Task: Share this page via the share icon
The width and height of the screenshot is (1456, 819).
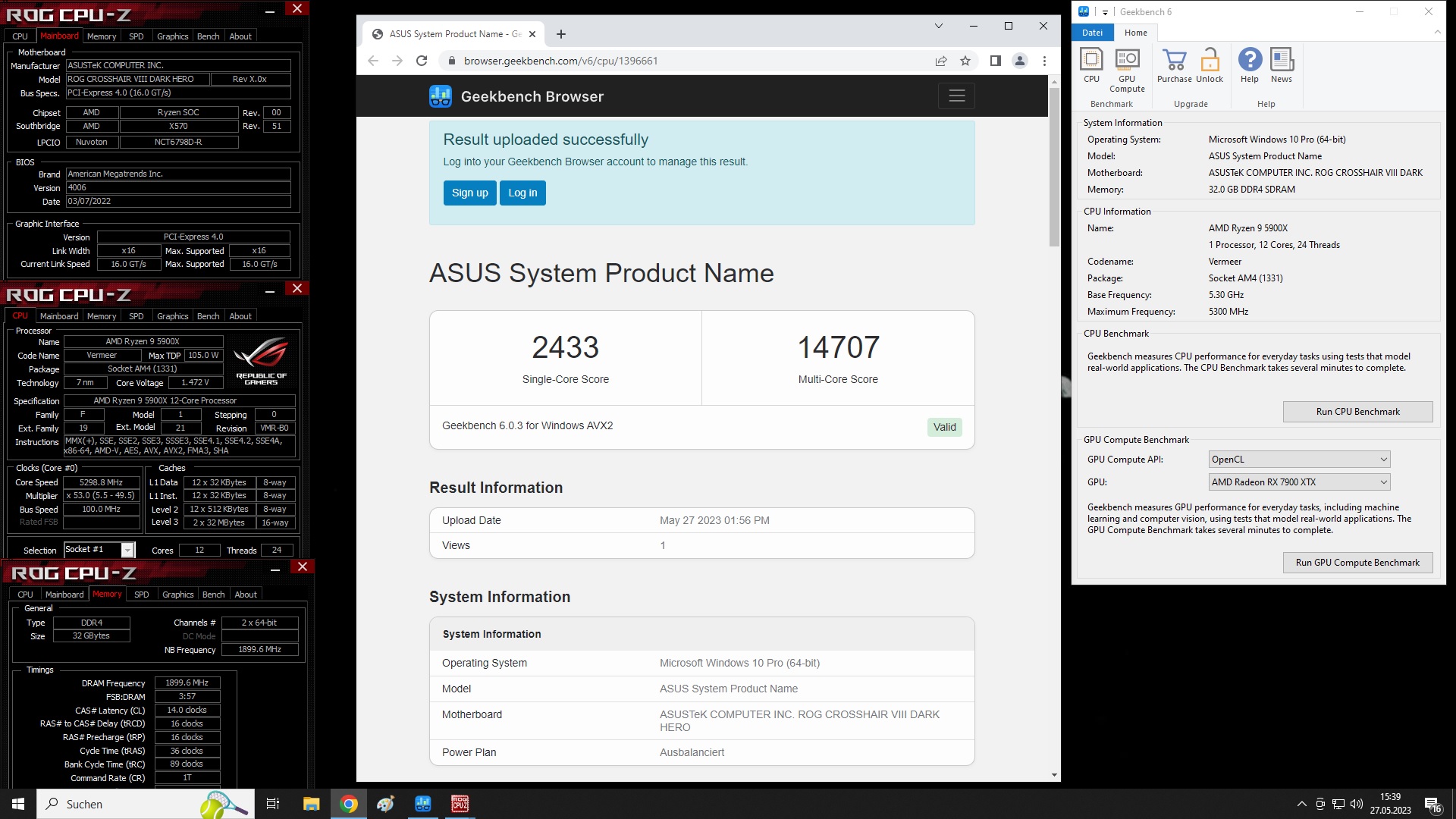Action: tap(941, 61)
